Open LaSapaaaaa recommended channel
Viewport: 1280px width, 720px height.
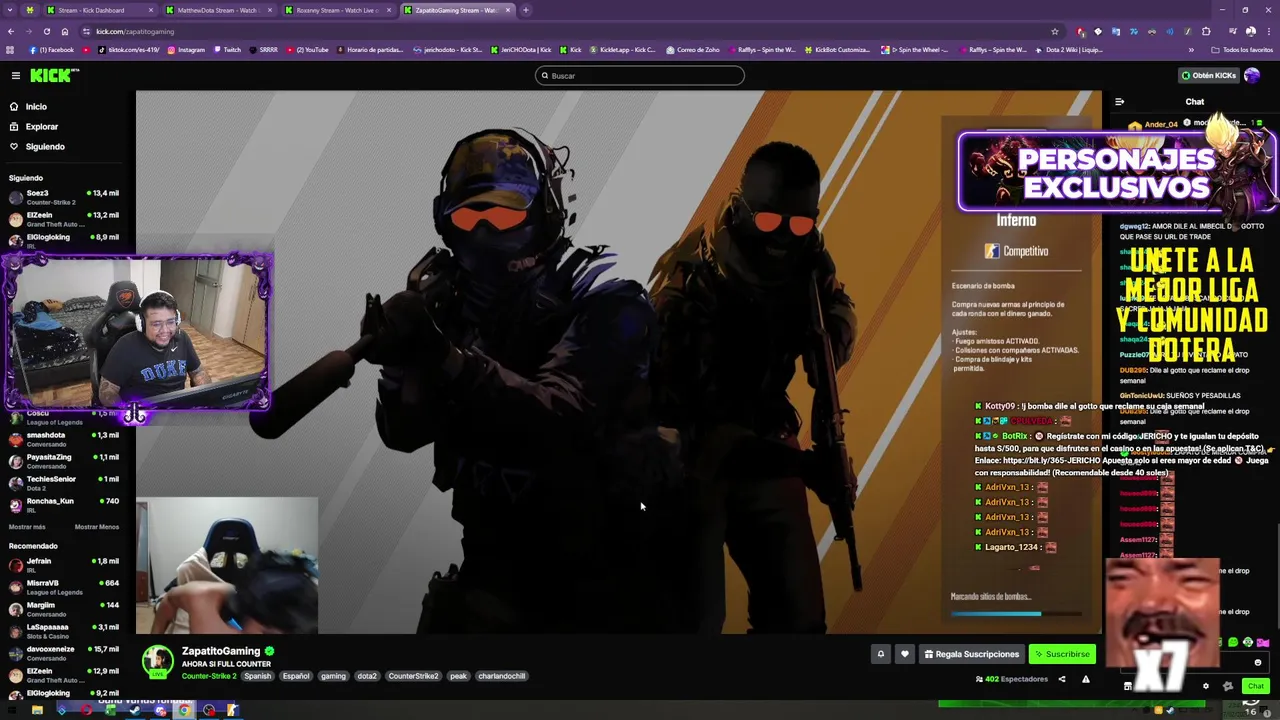64,631
